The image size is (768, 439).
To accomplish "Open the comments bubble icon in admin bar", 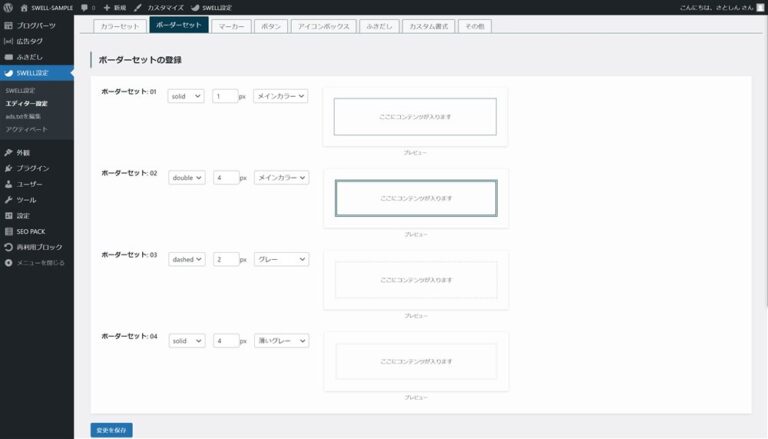I will point(85,7).
